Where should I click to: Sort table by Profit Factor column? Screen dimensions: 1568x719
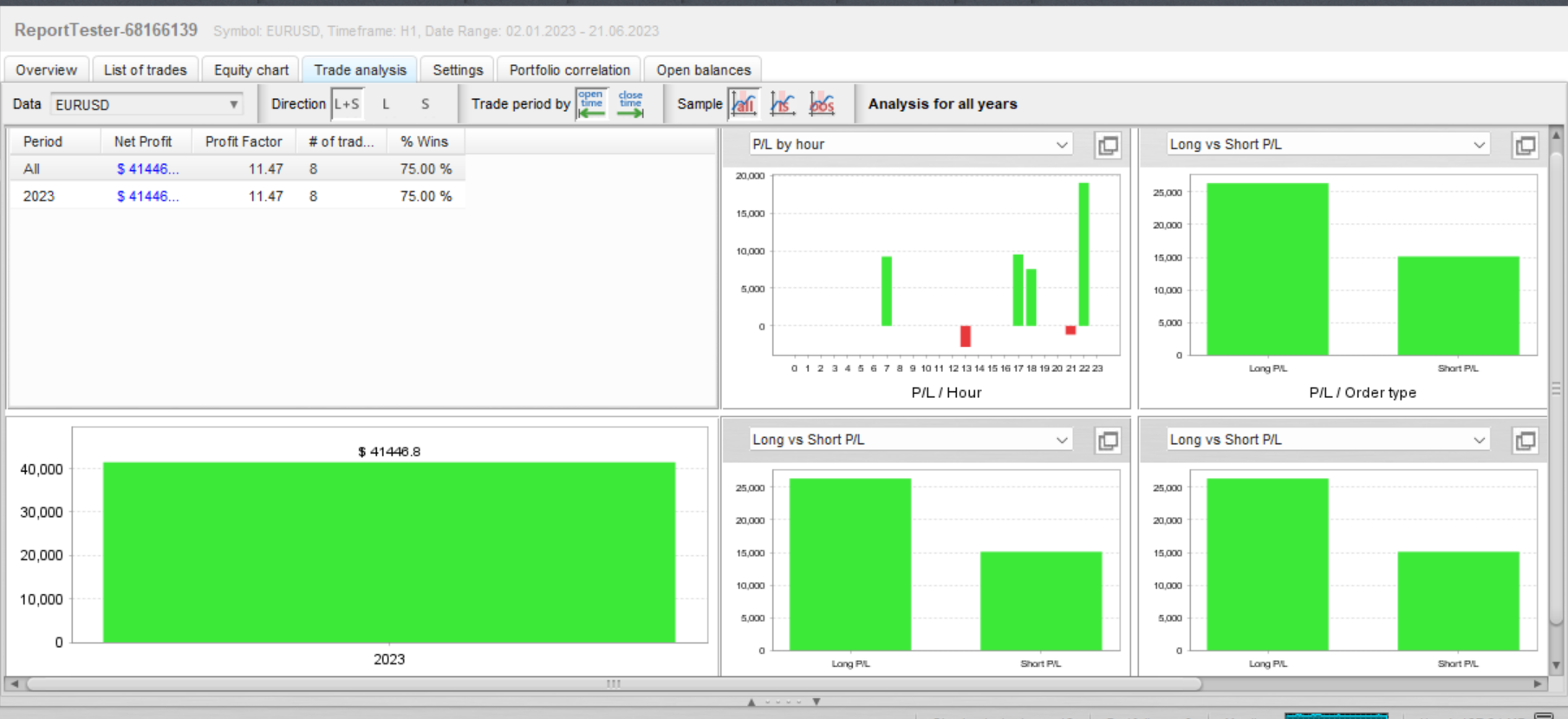click(x=244, y=141)
